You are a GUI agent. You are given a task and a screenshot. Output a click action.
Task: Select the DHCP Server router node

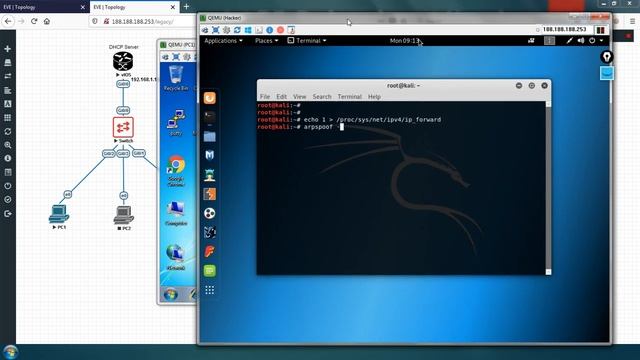click(x=123, y=62)
